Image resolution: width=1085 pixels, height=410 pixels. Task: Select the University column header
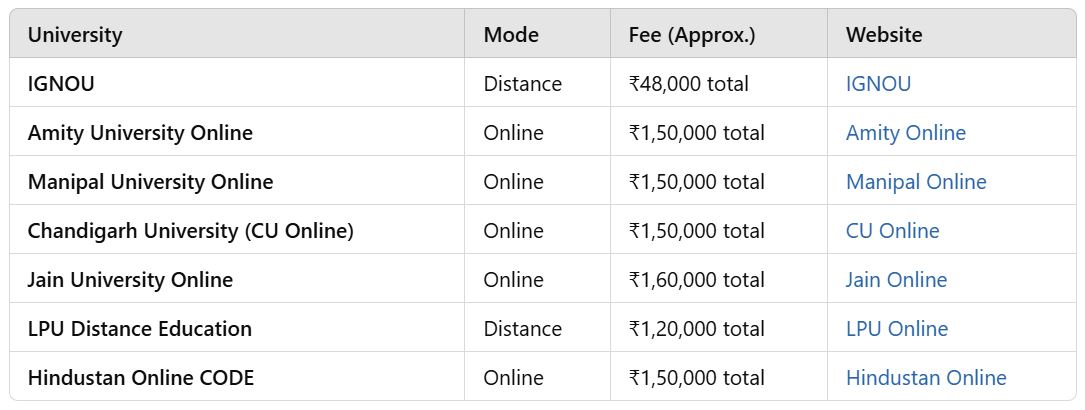pos(75,35)
